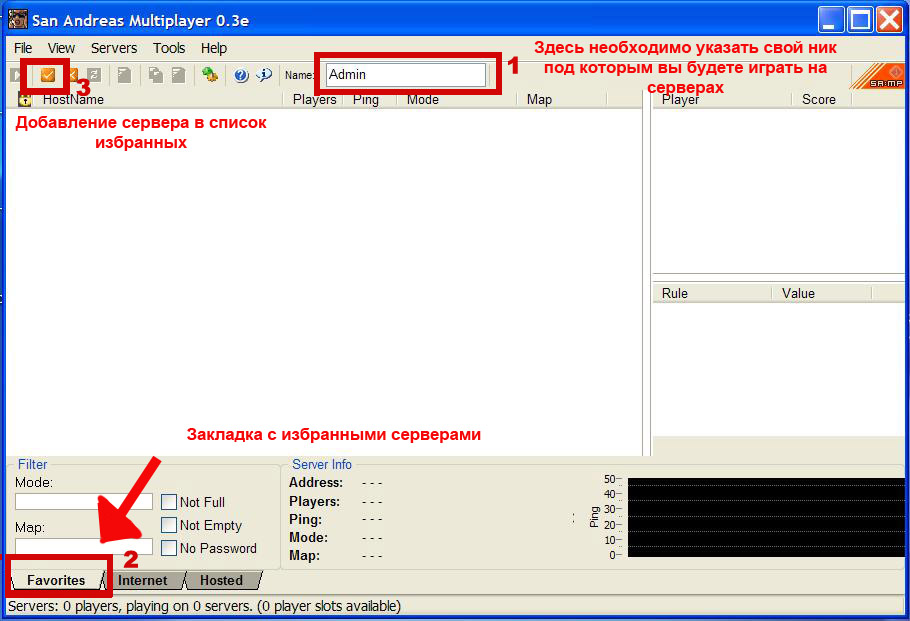The width and height of the screenshot is (910, 621).
Task: Click the Name input field containing Admin
Action: point(405,75)
